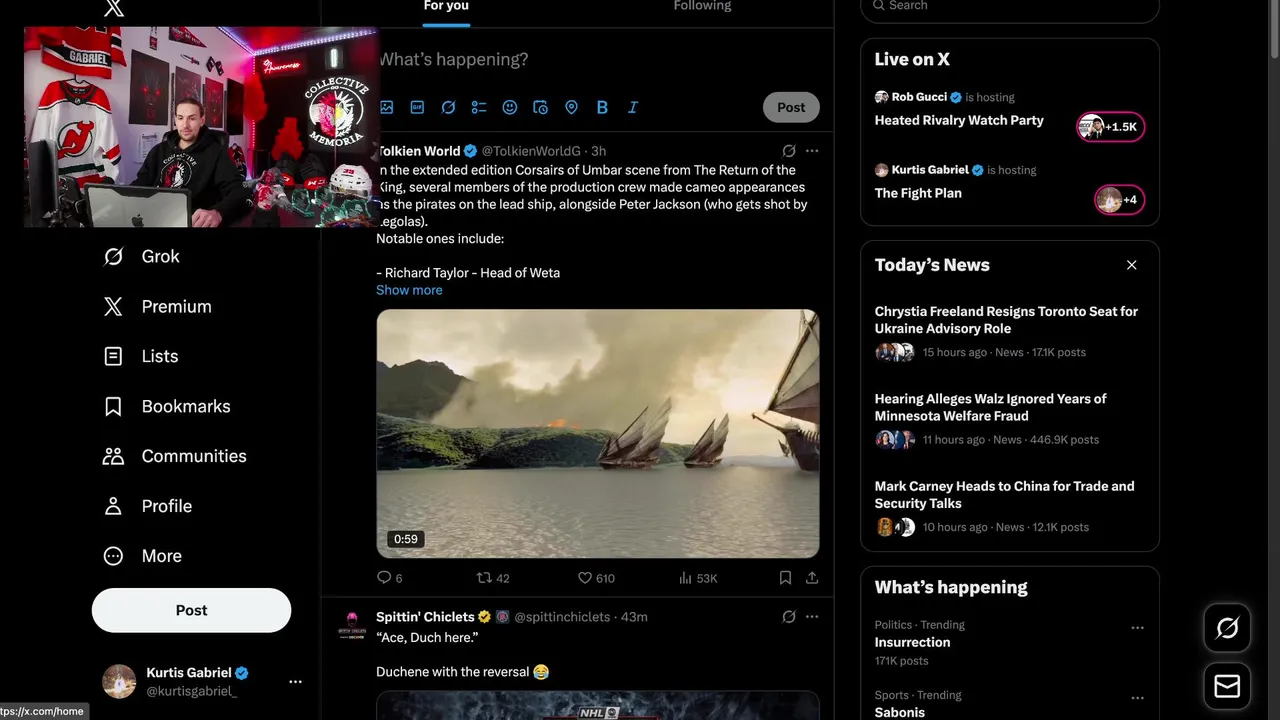Screen dimensions: 1280x720
Task: Like the Tolkien World post
Action: [596, 578]
